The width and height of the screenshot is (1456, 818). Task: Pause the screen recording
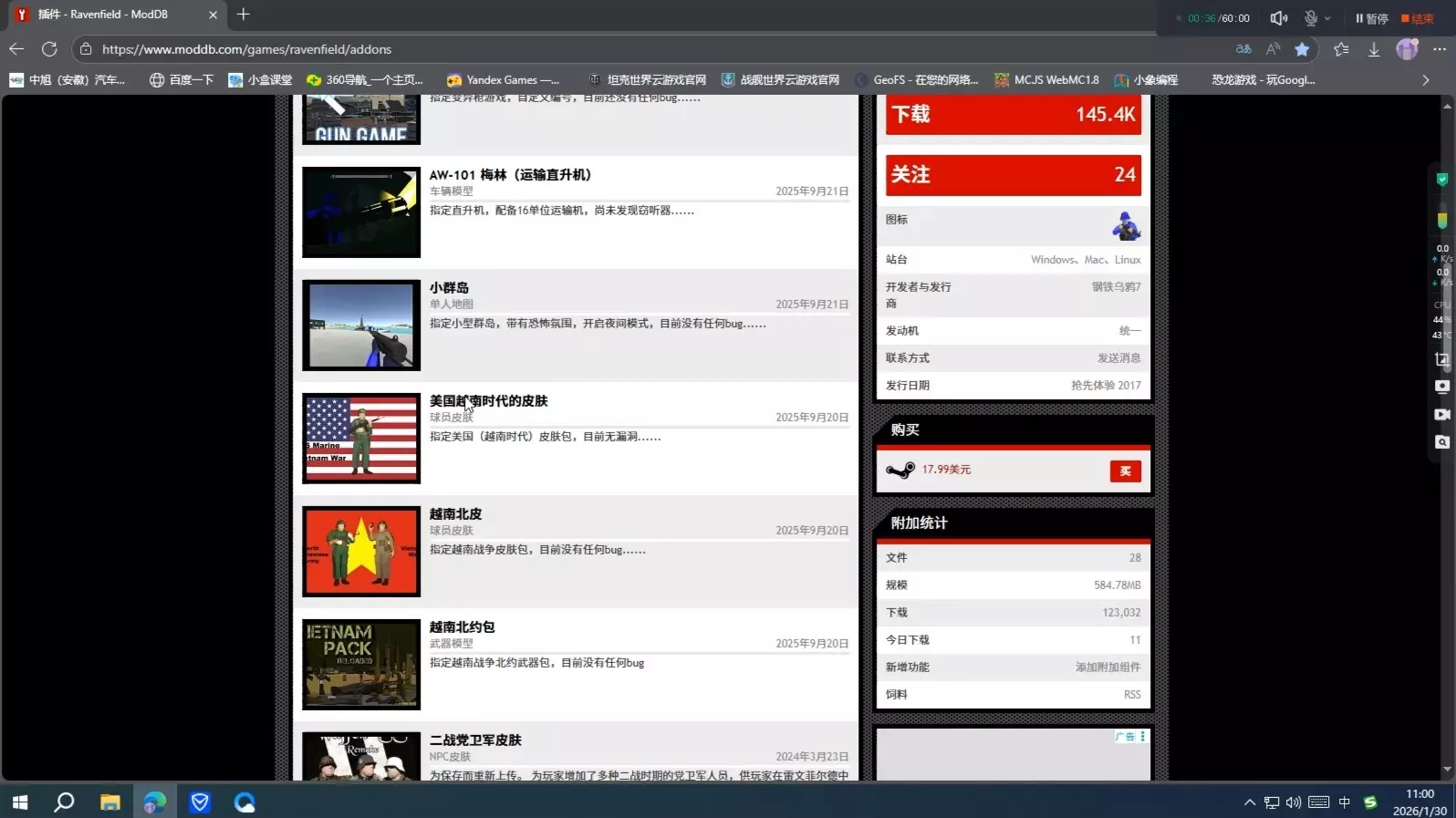[x=1372, y=18]
